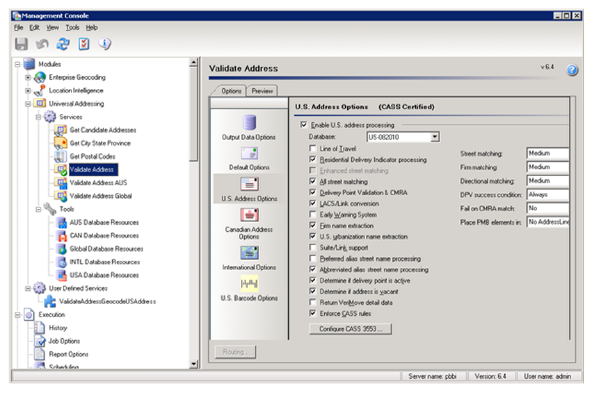Click the Save toolbar icon
The height and width of the screenshot is (396, 593).
point(21,44)
